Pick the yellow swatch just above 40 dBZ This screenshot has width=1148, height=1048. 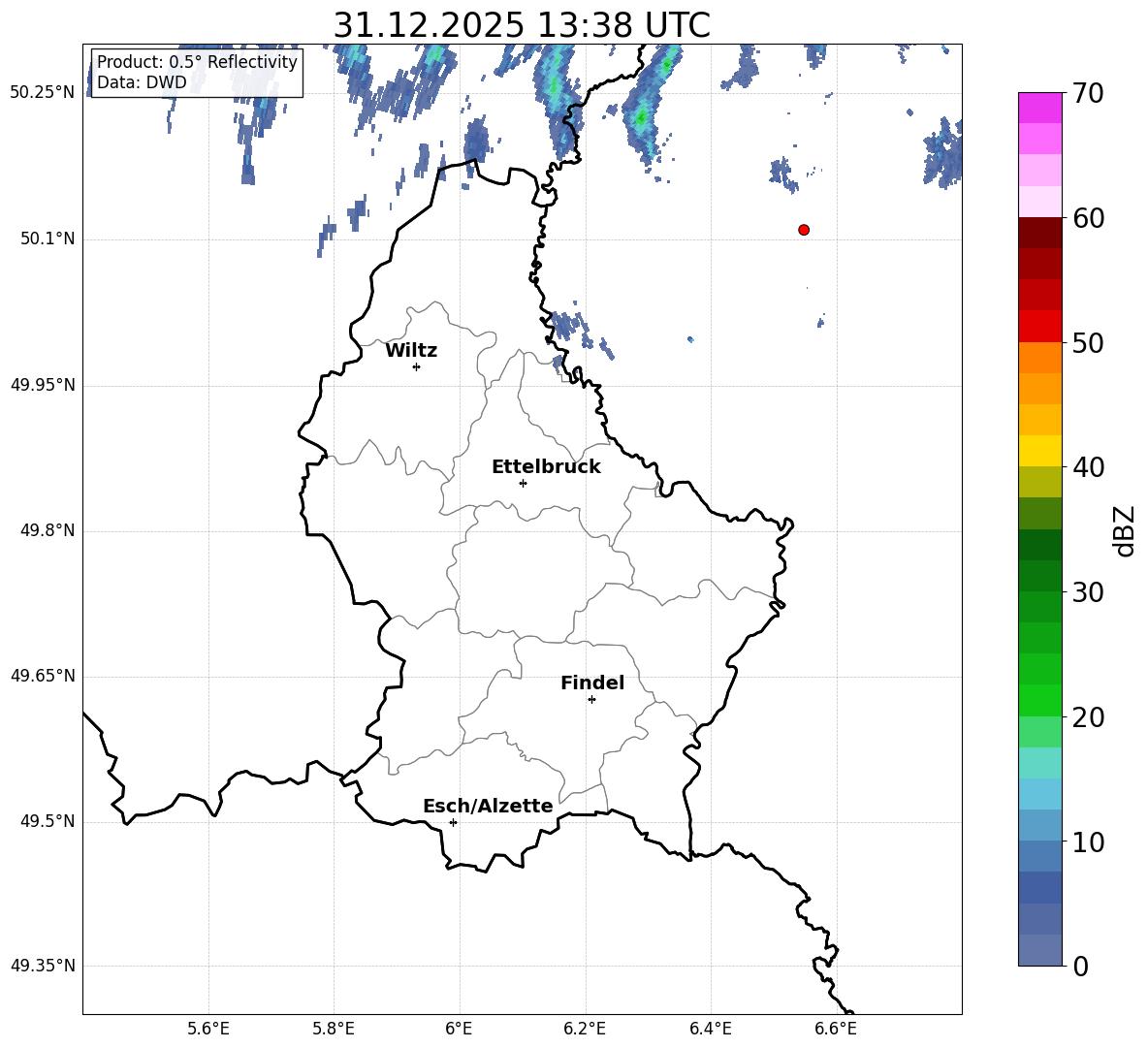click(1040, 451)
